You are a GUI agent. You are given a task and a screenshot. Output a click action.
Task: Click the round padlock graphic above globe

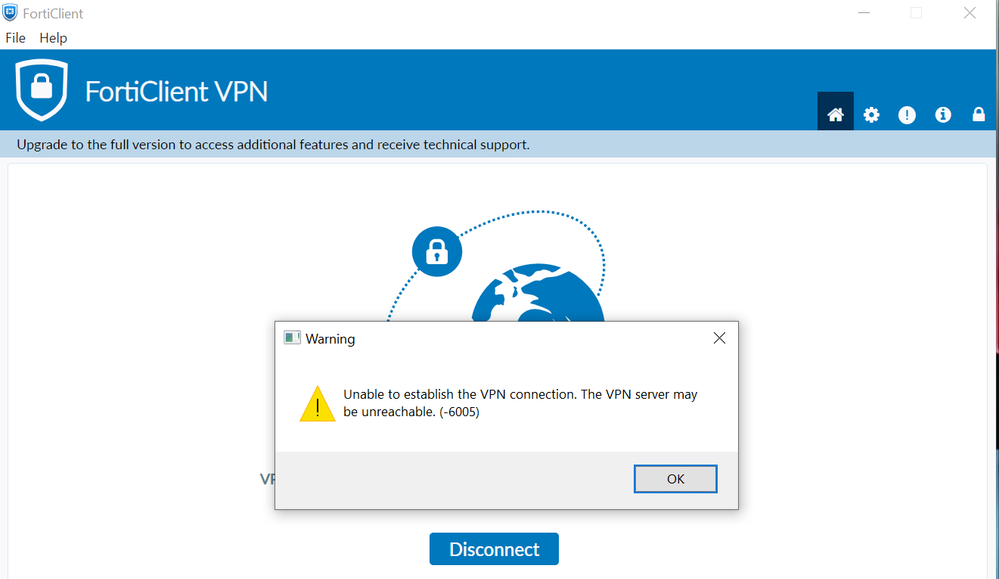pos(436,250)
